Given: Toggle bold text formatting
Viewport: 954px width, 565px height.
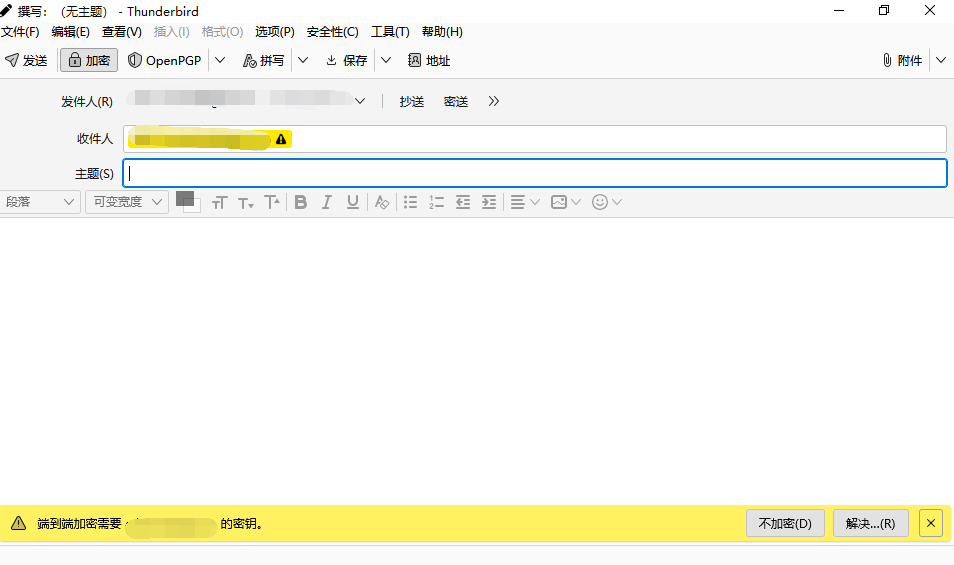Looking at the screenshot, I should coord(300,202).
